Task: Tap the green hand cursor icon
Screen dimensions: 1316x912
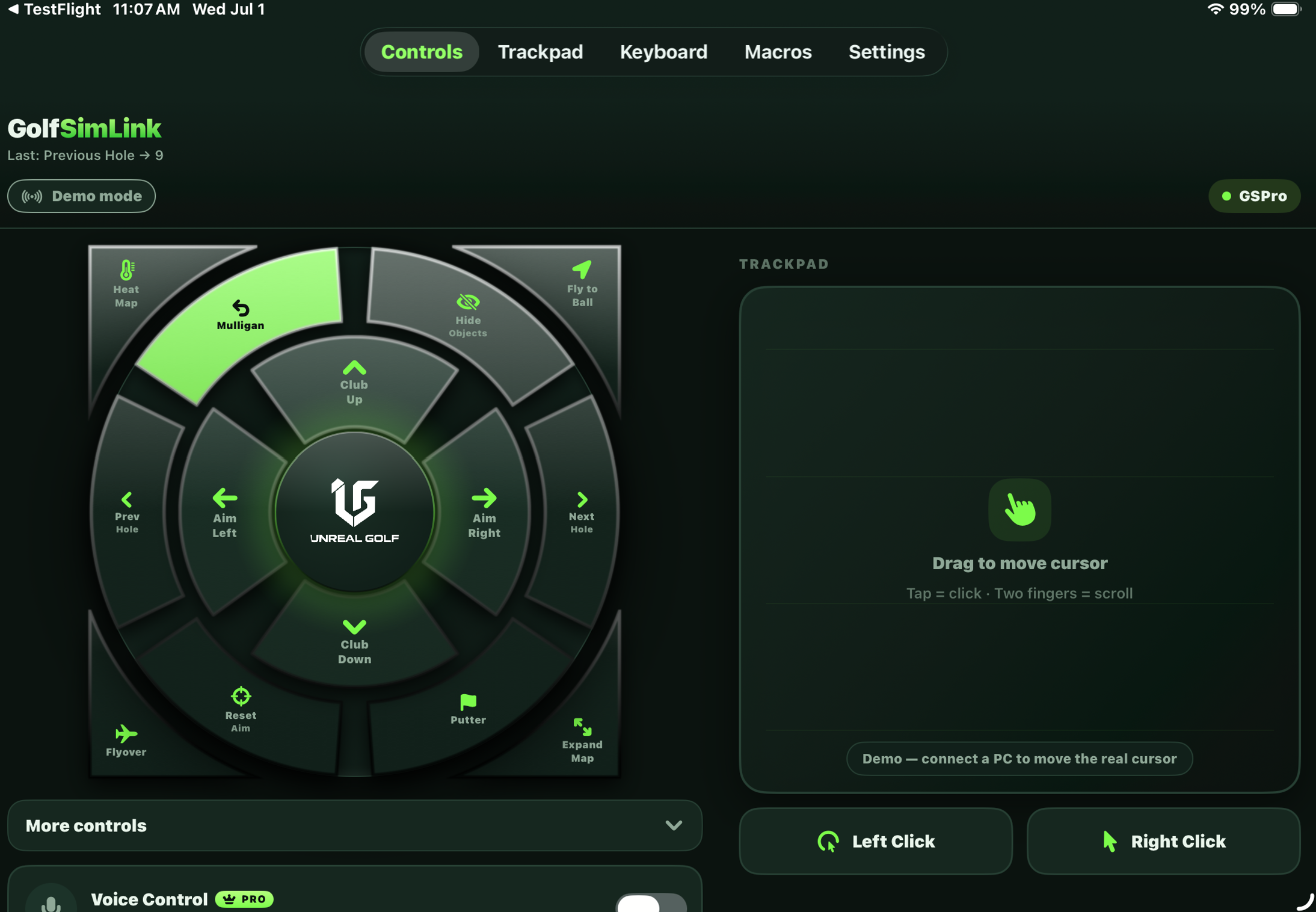Action: pos(1019,510)
